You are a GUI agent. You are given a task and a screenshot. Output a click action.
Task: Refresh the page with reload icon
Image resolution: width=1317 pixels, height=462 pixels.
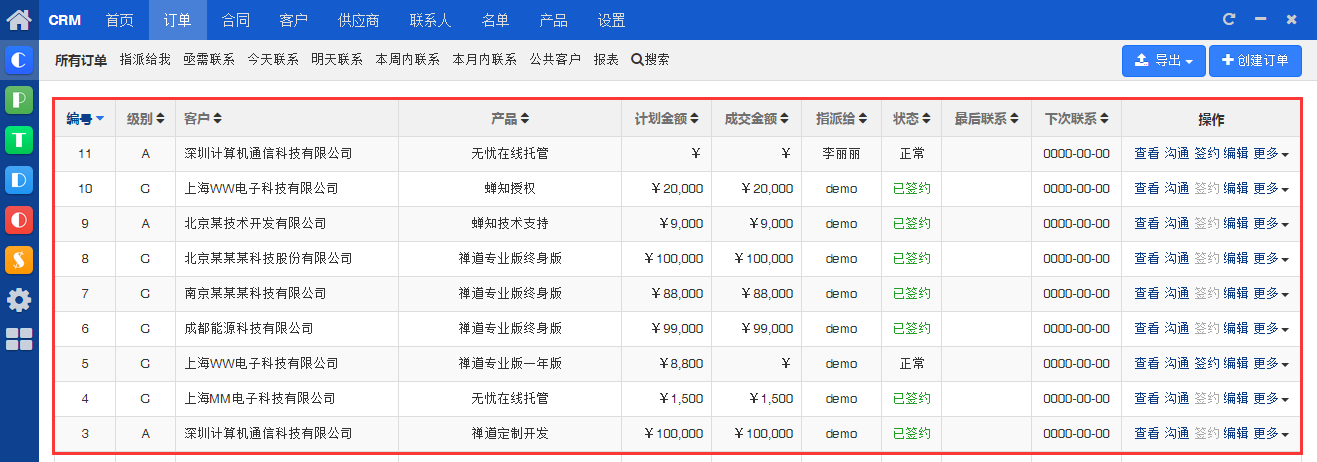coord(1229,19)
